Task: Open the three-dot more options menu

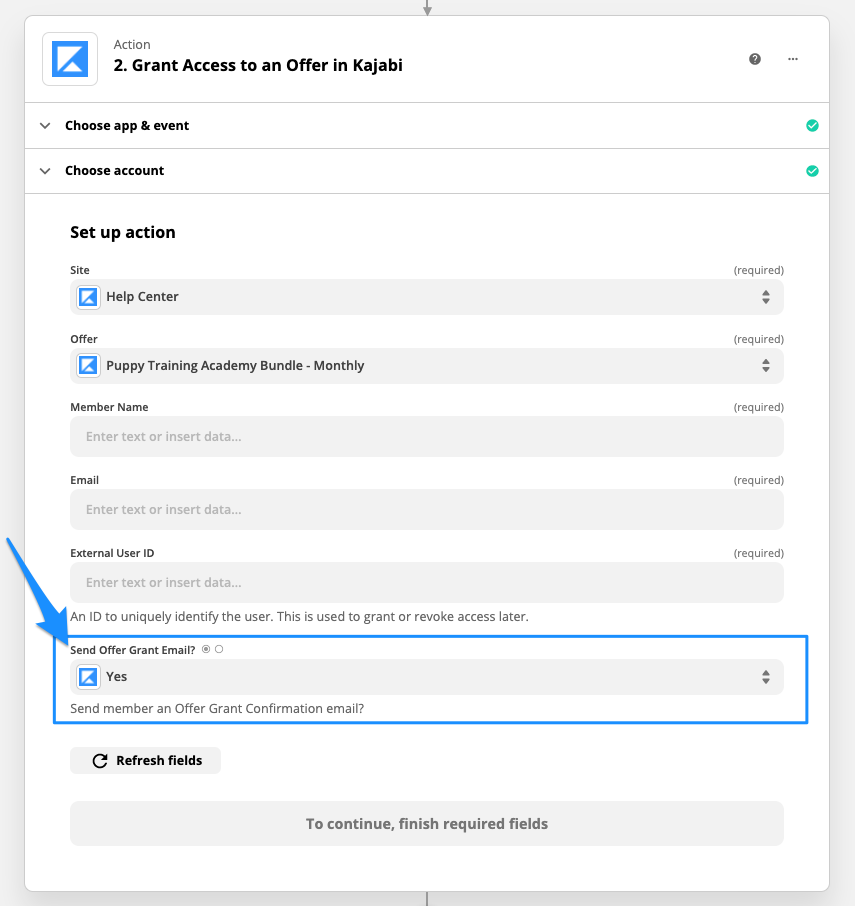Action: 793,59
